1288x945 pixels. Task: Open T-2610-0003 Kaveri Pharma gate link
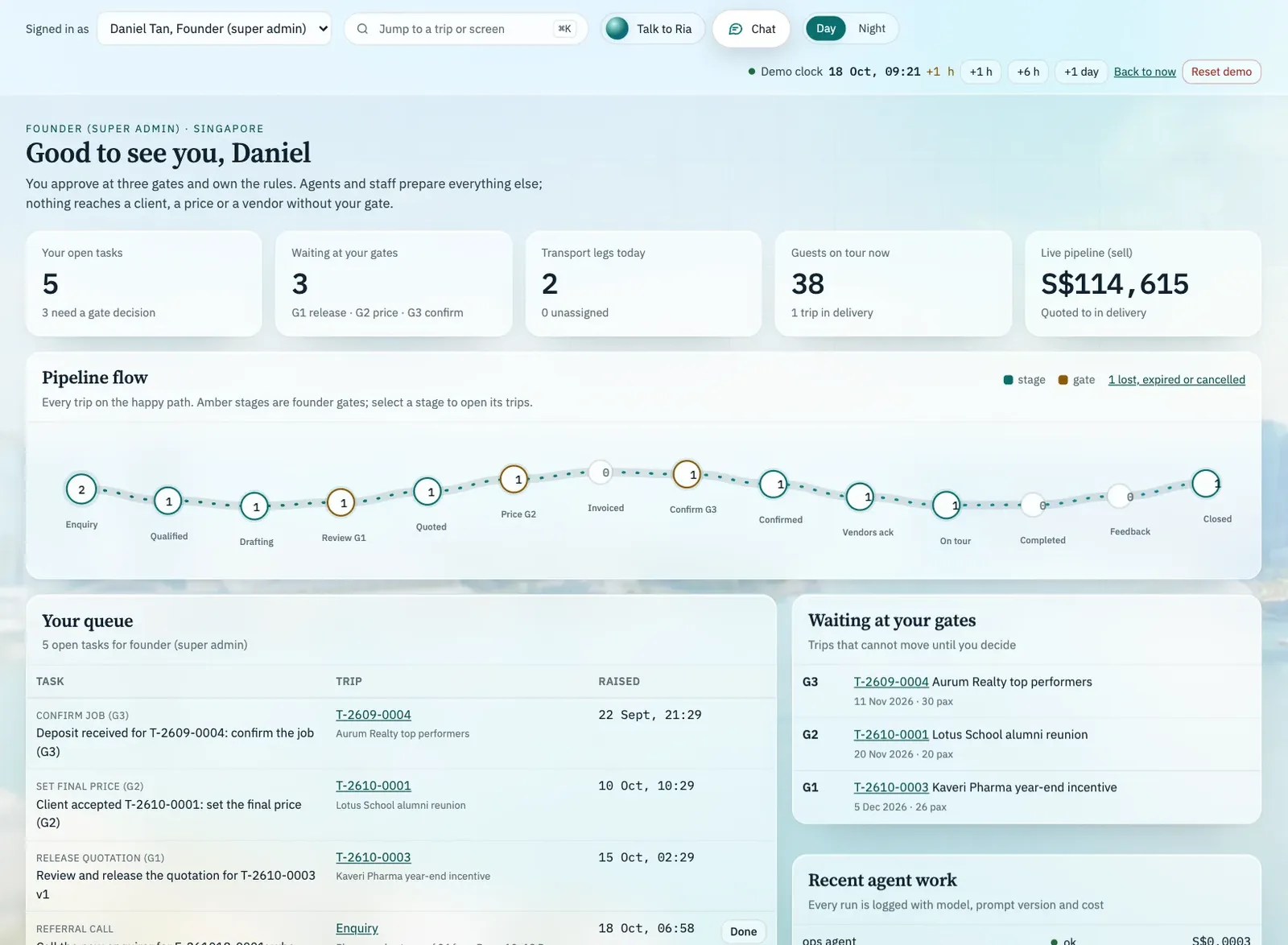pyautogui.click(x=891, y=787)
